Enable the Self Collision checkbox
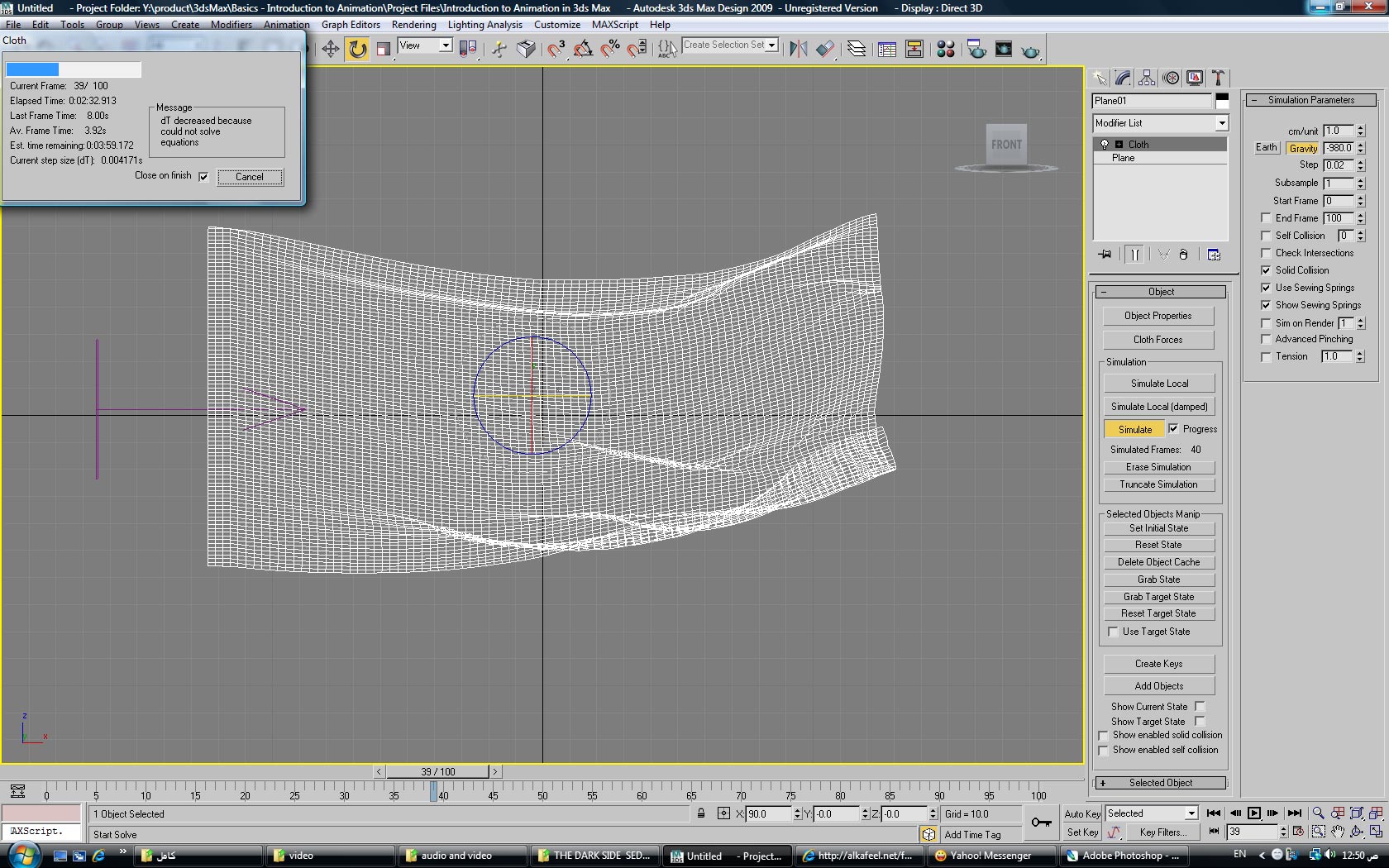Viewport: 1389px width, 868px height. [x=1266, y=236]
